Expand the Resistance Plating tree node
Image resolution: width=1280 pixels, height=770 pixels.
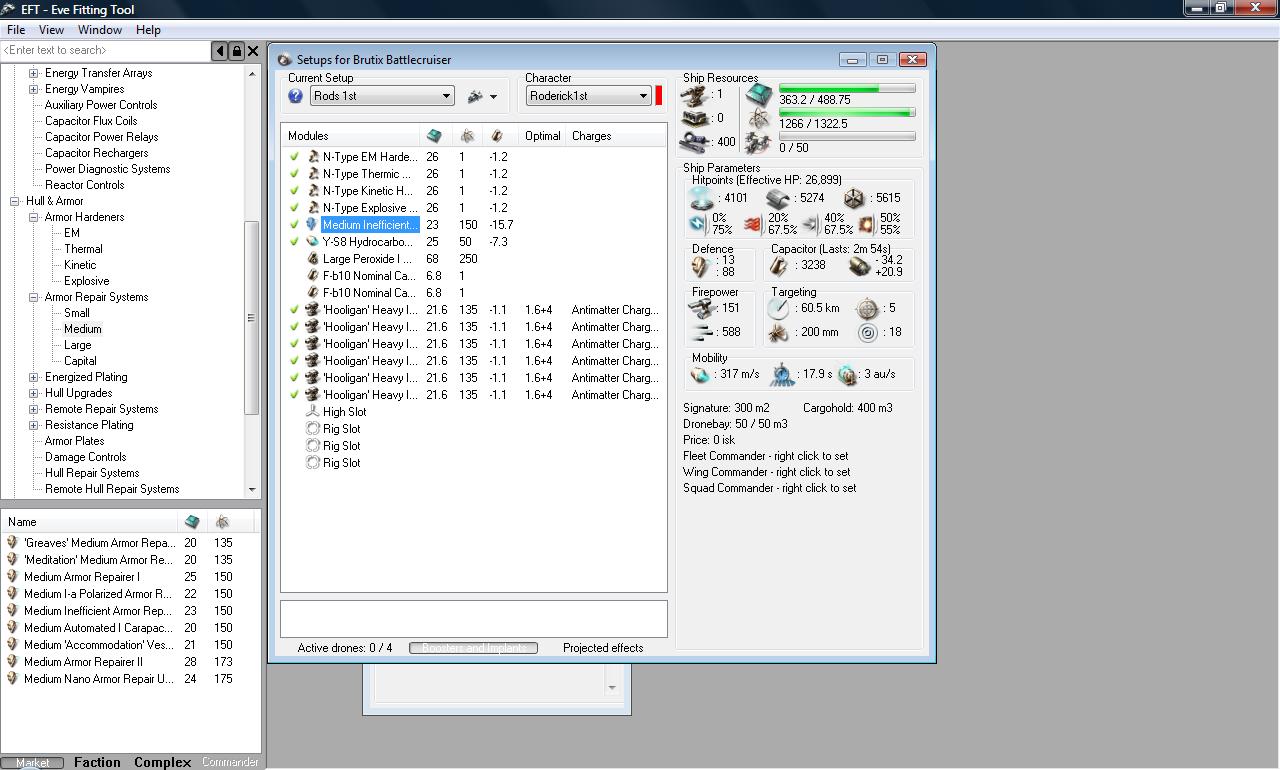pyautogui.click(x=33, y=425)
